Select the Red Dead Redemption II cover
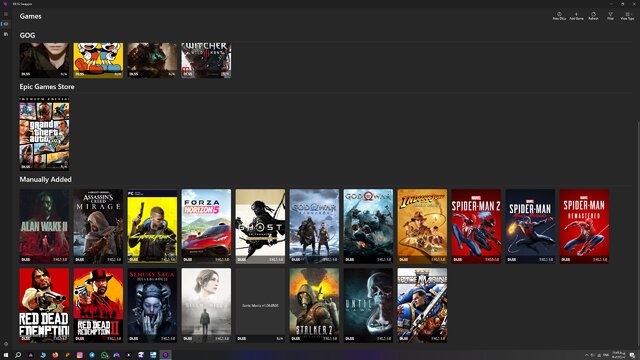 coord(98,305)
